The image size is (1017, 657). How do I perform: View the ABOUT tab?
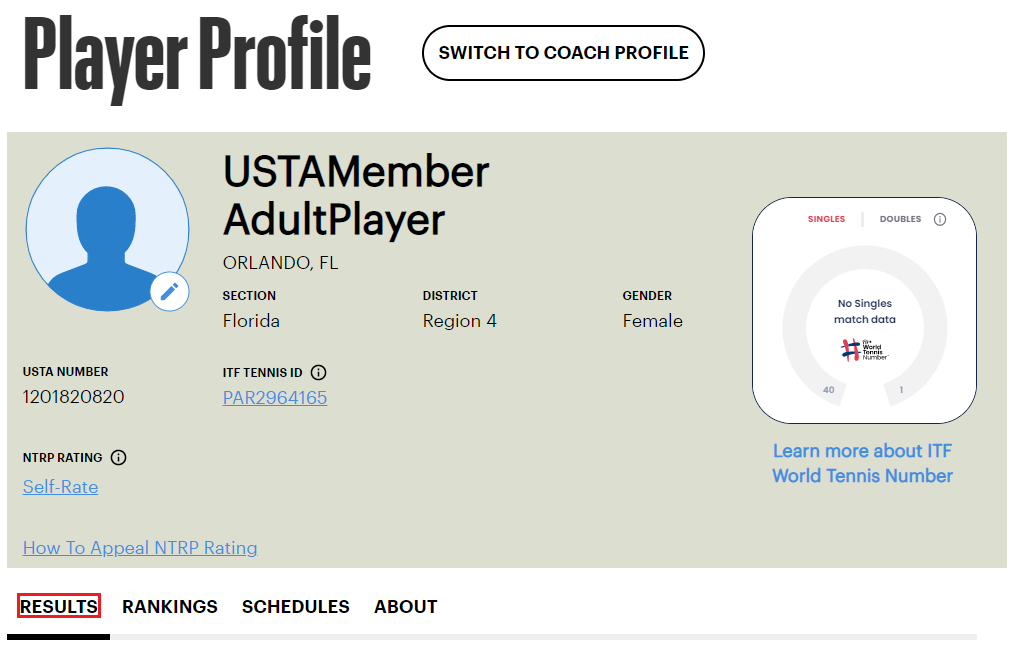pos(405,606)
